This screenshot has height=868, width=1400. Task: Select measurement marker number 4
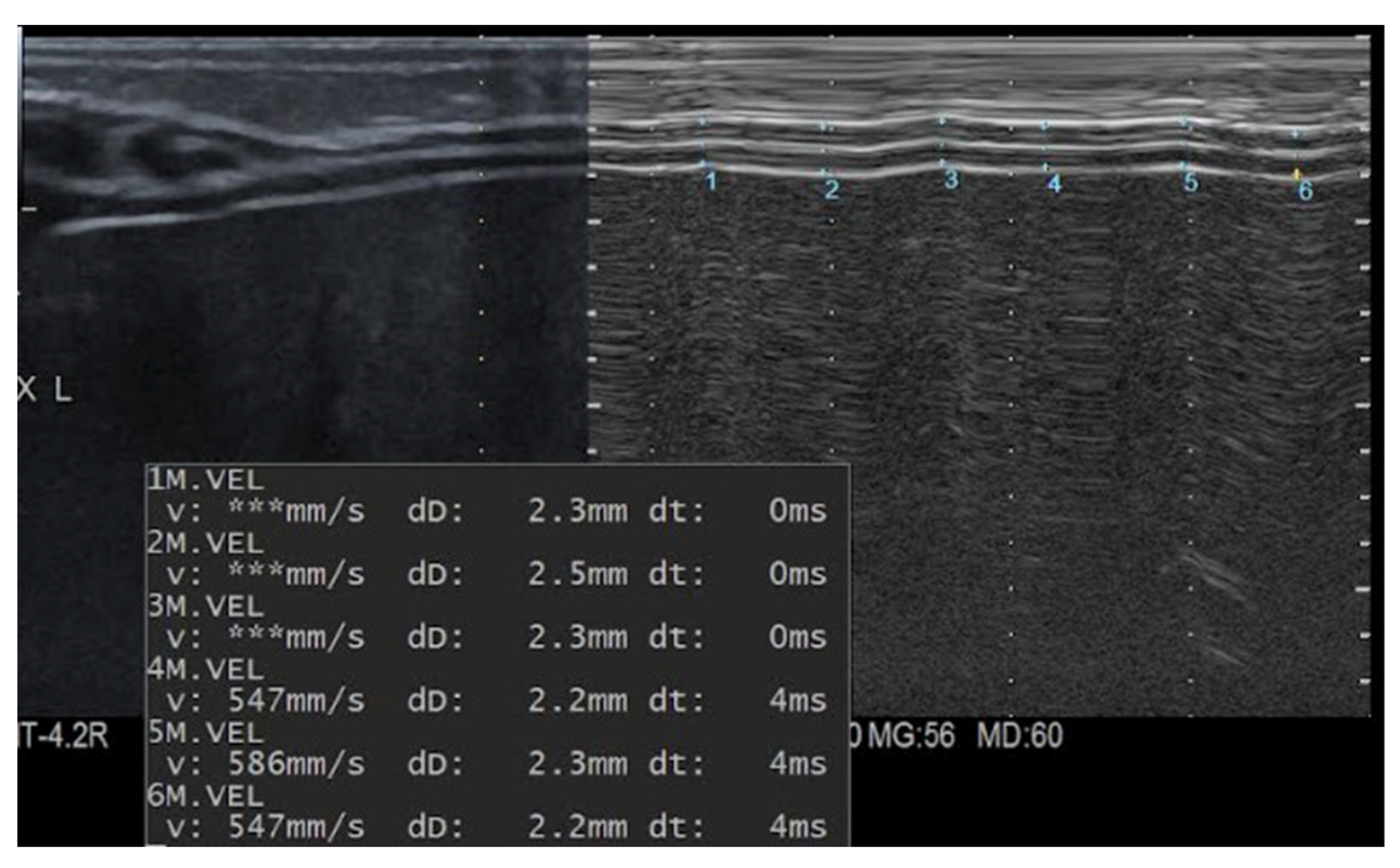coord(1053,184)
